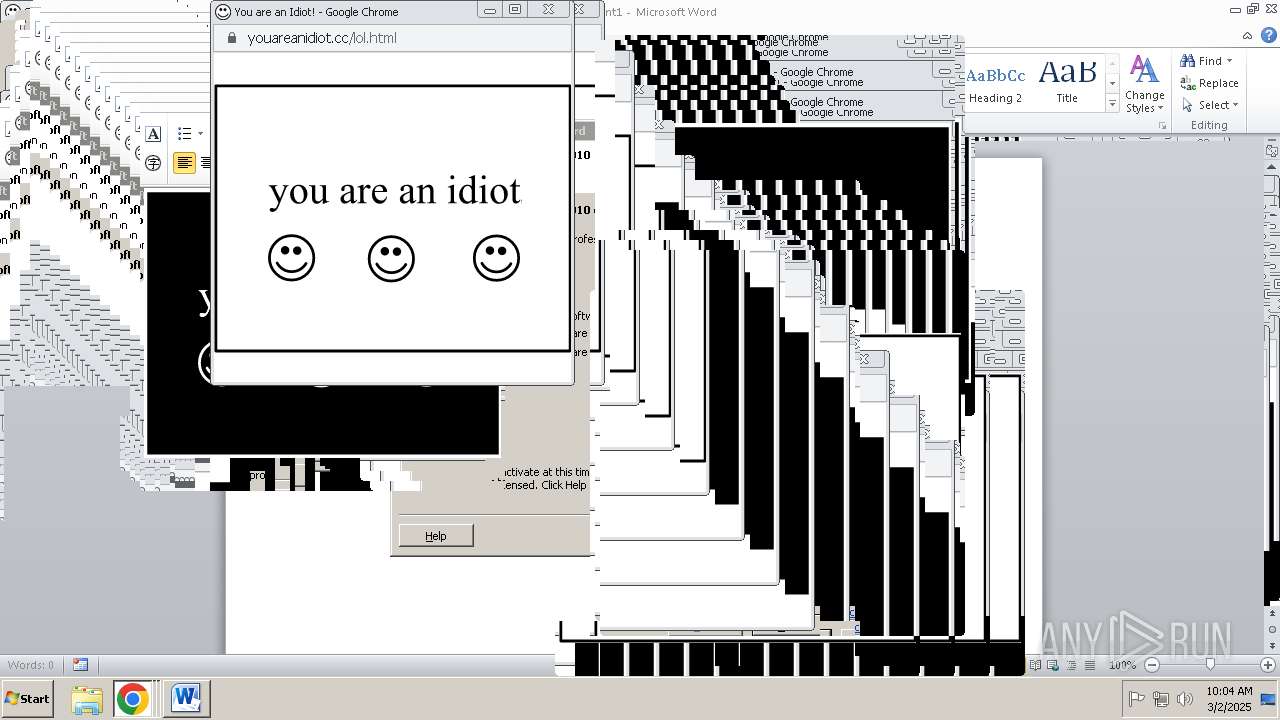Apply the Heading 2 style in Word
The width and height of the screenshot is (1280, 720).
(995, 83)
